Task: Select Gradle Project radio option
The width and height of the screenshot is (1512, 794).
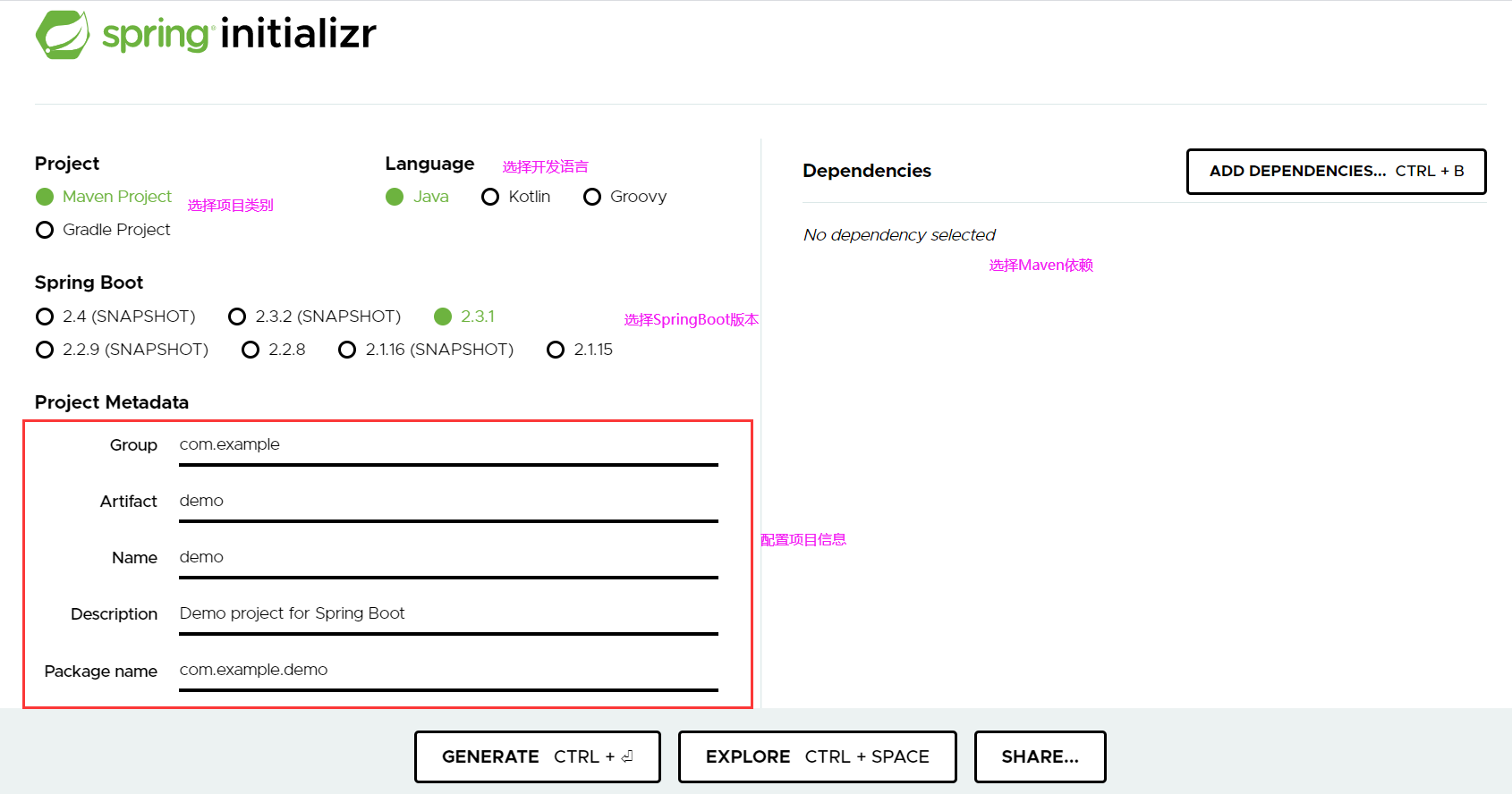Action: click(103, 230)
